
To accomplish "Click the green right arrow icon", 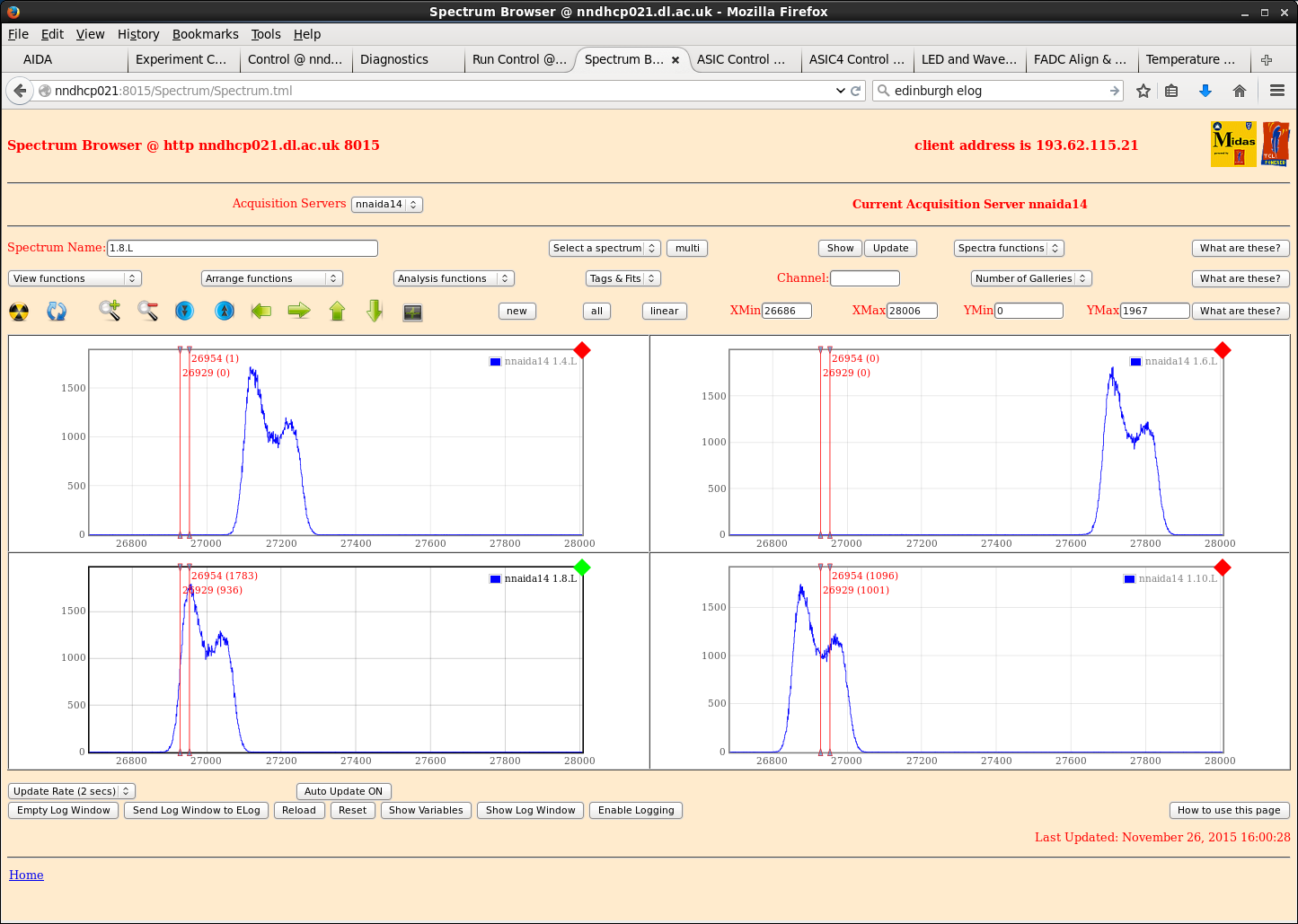I will coord(299,311).
